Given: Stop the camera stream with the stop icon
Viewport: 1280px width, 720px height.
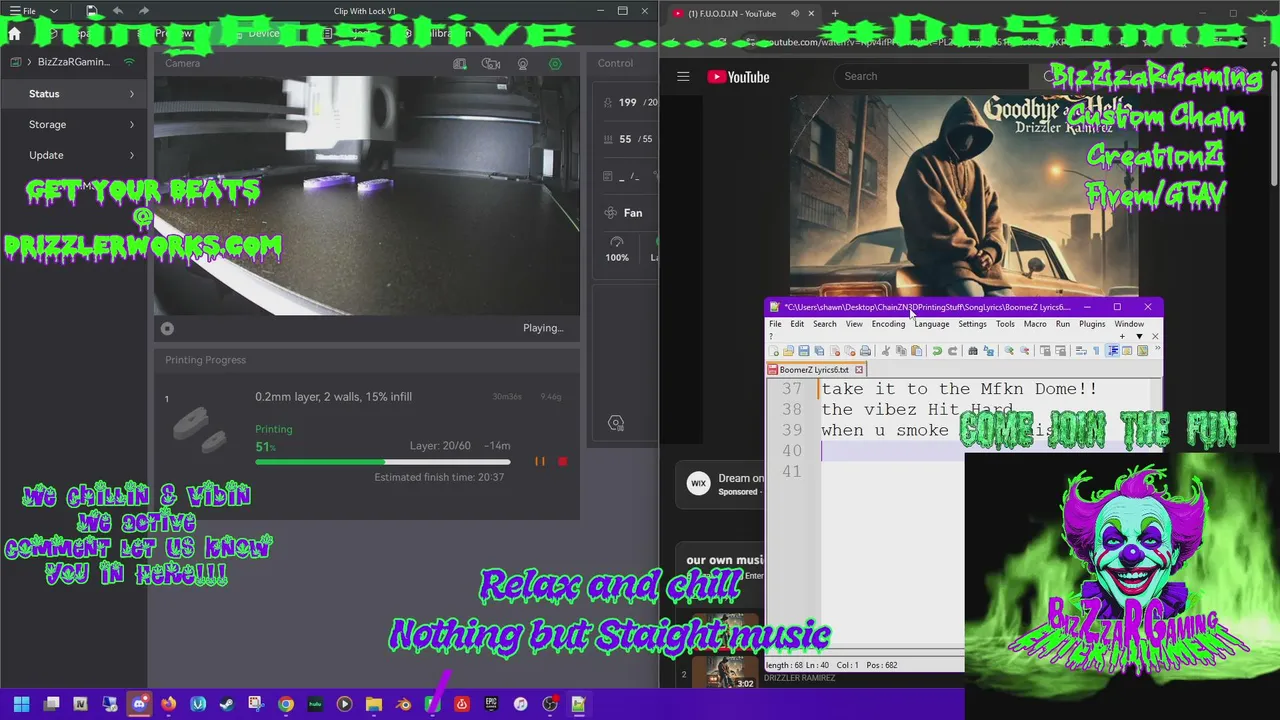Looking at the screenshot, I should pyautogui.click(x=167, y=328).
